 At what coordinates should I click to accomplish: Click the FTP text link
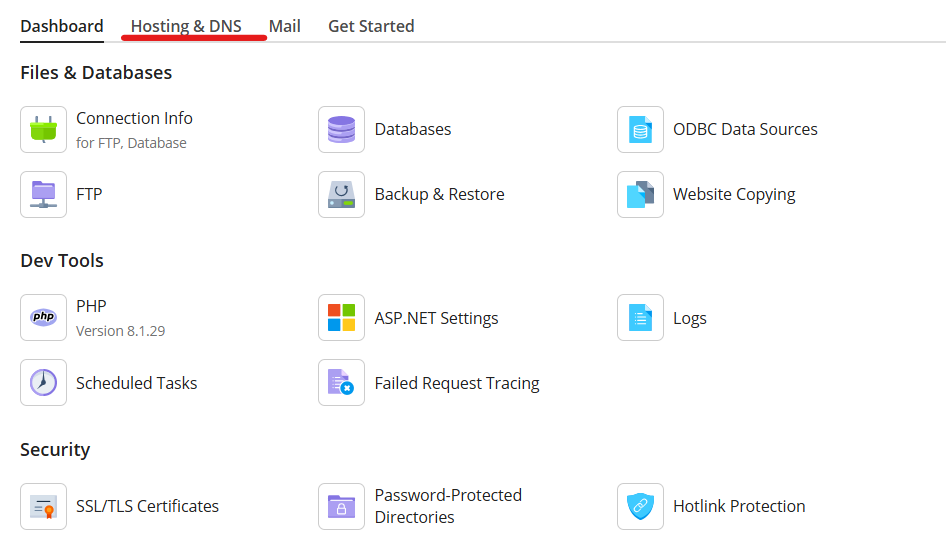[89, 195]
